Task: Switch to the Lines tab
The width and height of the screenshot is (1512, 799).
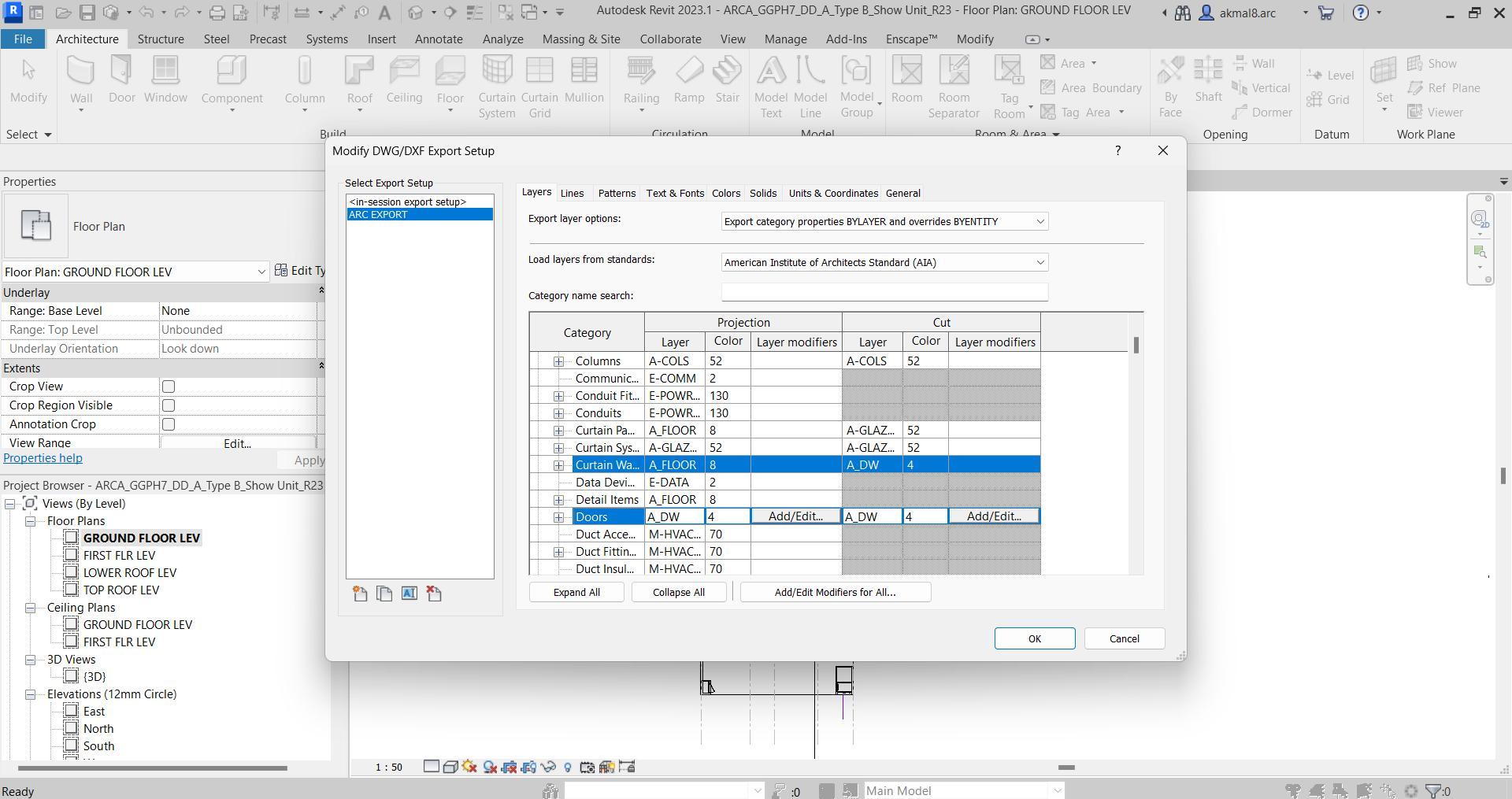Action: (572, 194)
